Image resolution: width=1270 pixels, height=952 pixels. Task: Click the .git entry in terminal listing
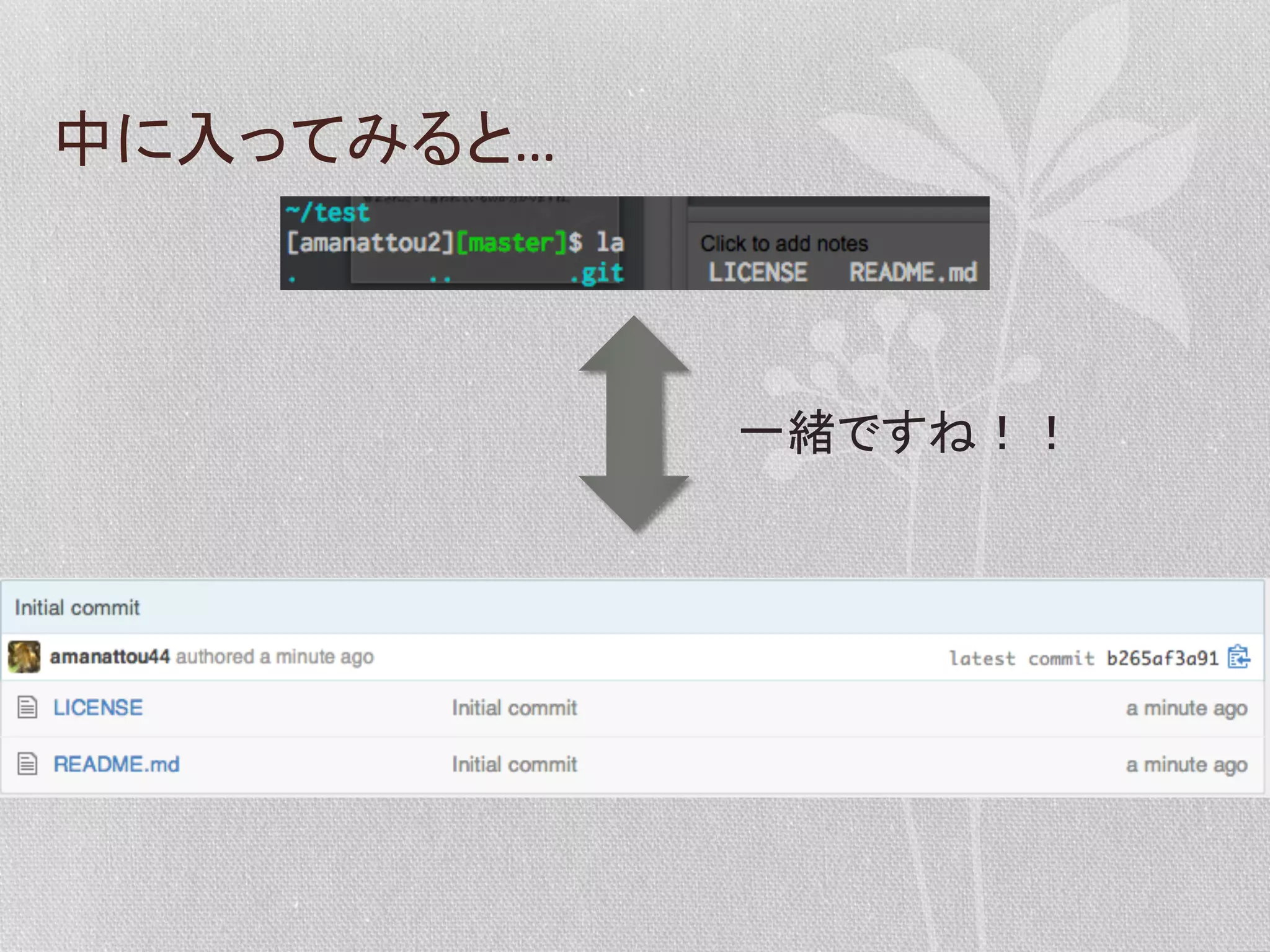(x=597, y=273)
